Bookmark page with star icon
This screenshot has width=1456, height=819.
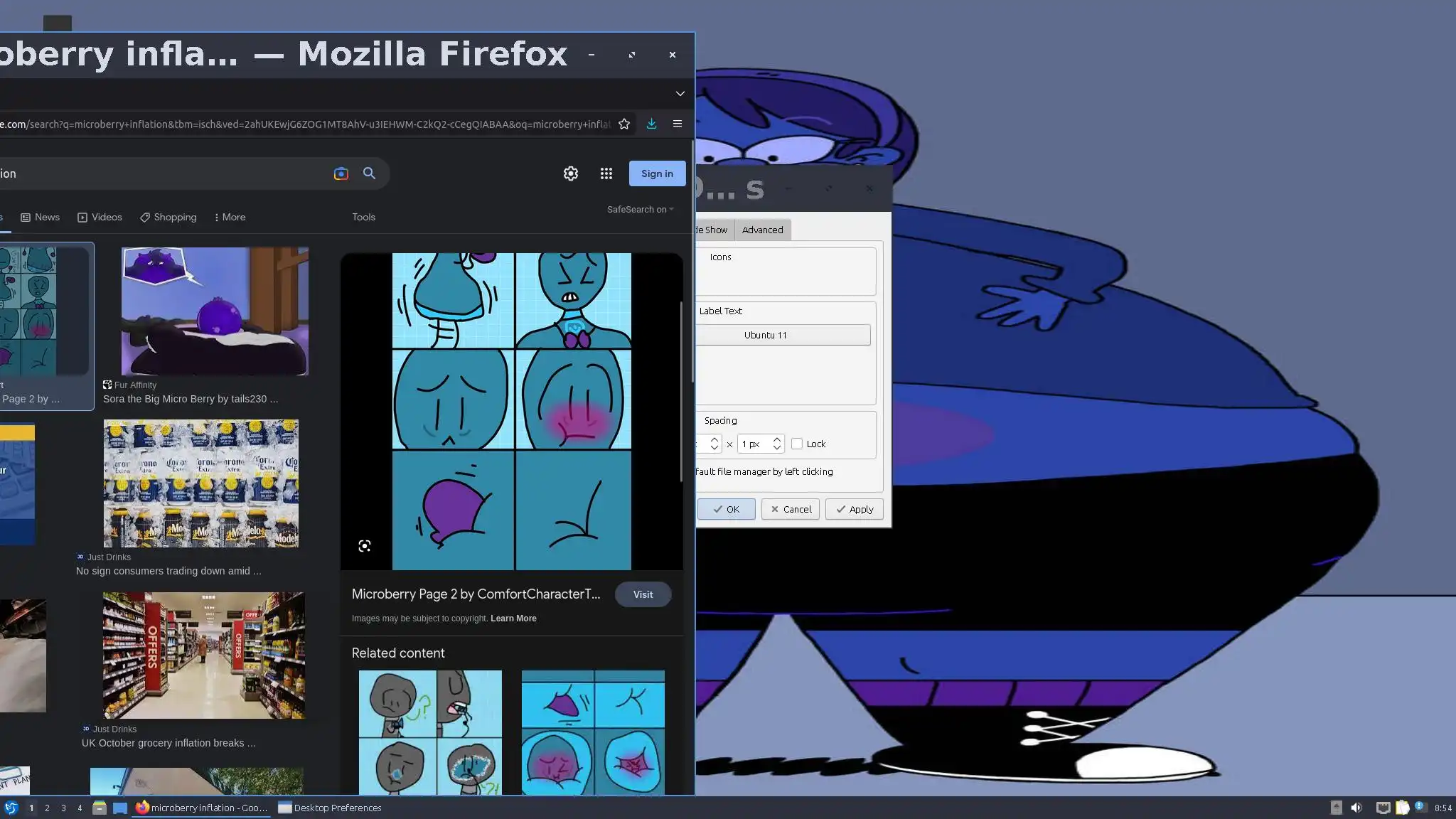coord(624,124)
